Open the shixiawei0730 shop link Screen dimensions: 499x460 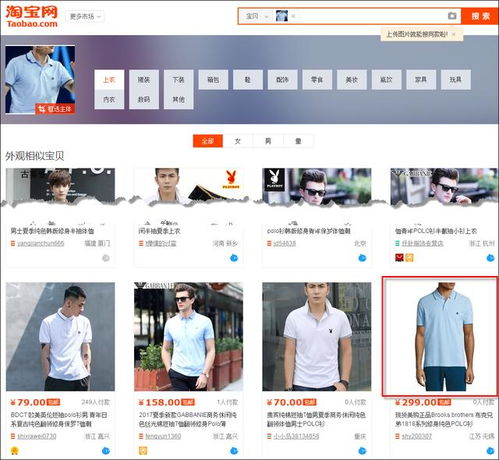[37, 436]
